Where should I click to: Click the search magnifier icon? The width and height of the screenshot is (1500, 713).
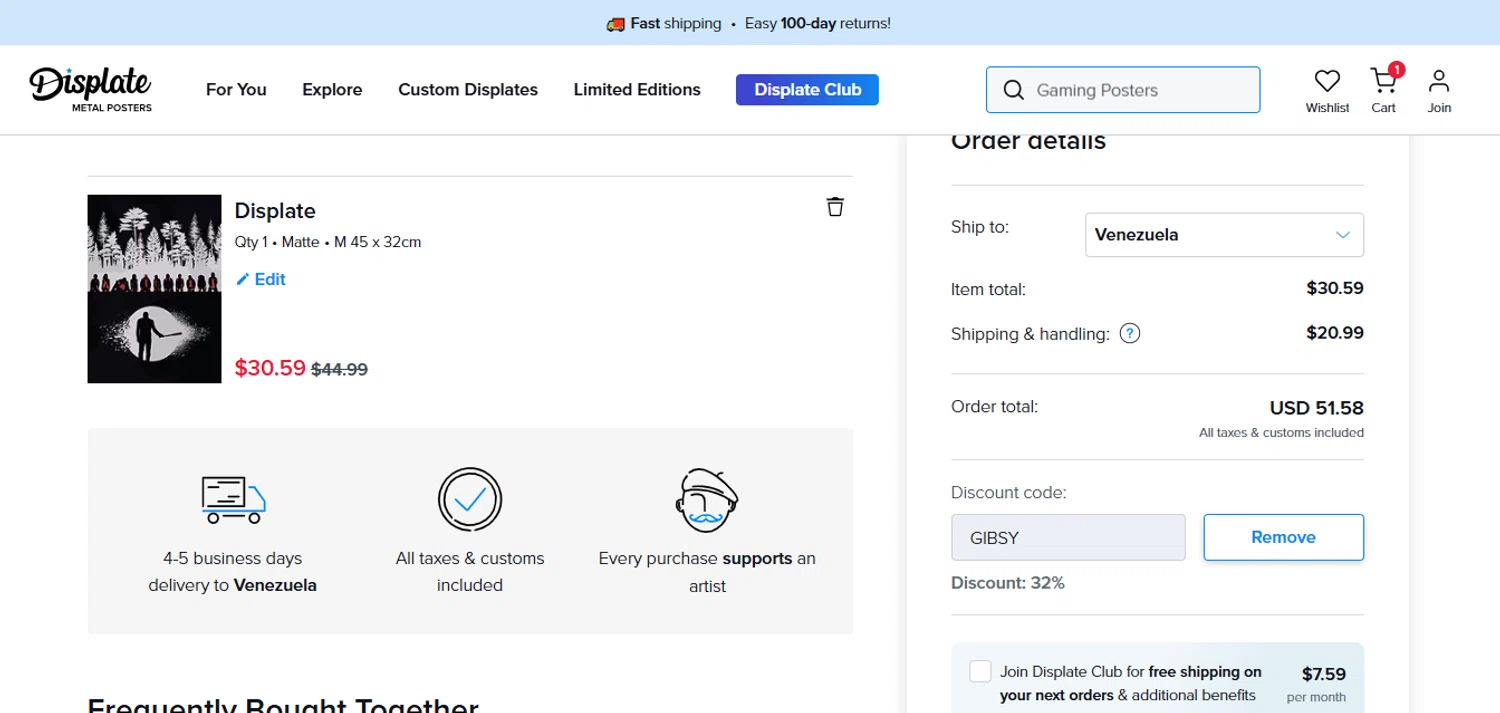click(1013, 90)
